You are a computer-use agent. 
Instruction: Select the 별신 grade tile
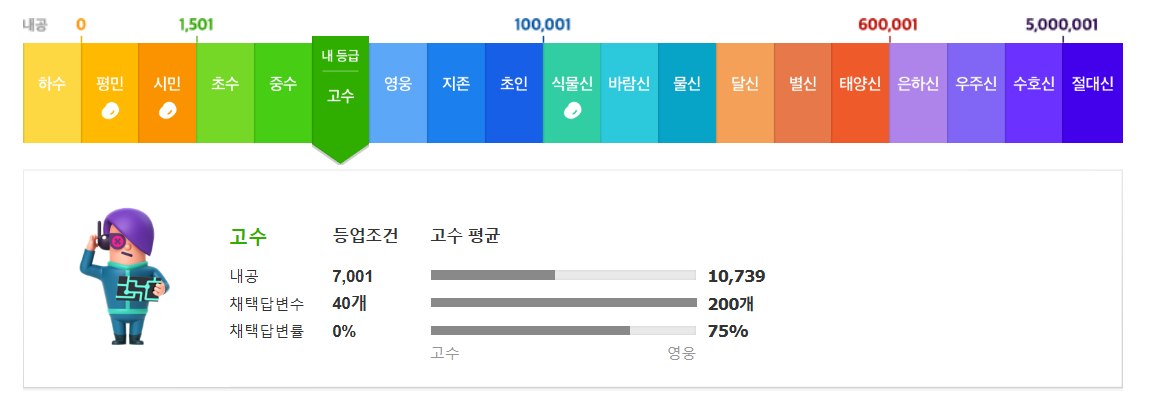point(803,93)
